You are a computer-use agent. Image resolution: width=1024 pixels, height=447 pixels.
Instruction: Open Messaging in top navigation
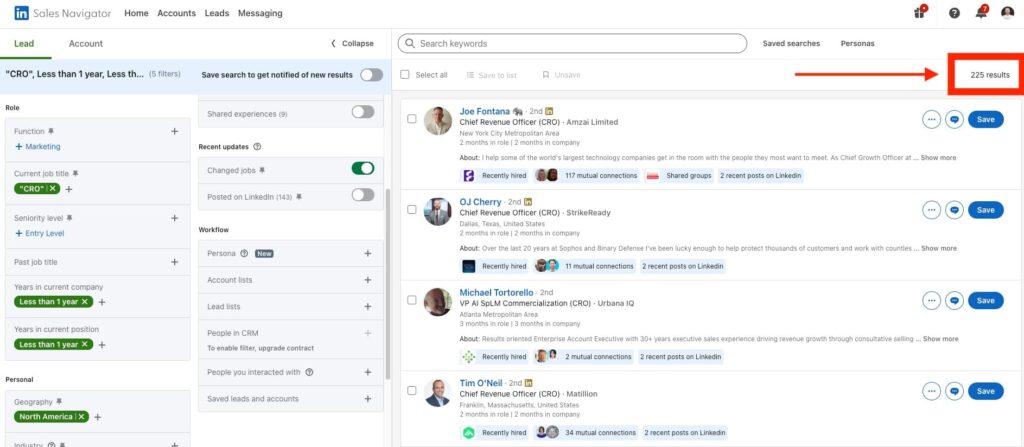[x=260, y=13]
